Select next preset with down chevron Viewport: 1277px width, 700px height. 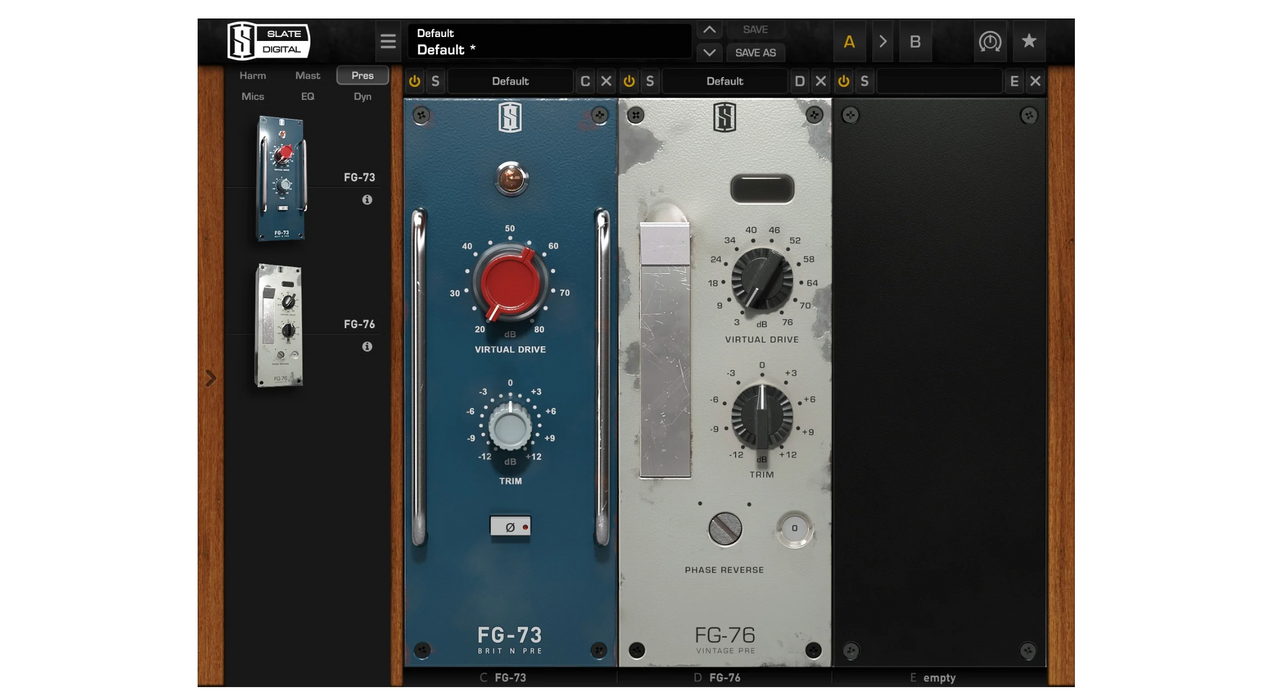[x=709, y=53]
